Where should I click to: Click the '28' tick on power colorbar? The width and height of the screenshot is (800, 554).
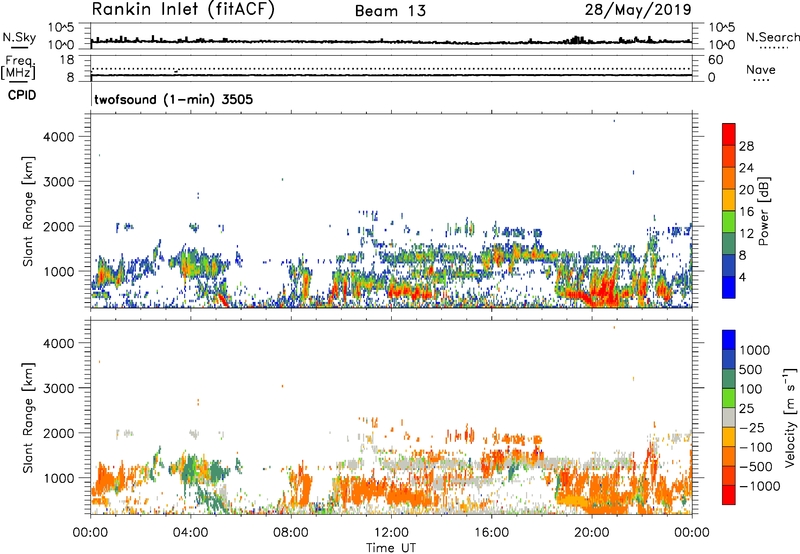tap(746, 146)
